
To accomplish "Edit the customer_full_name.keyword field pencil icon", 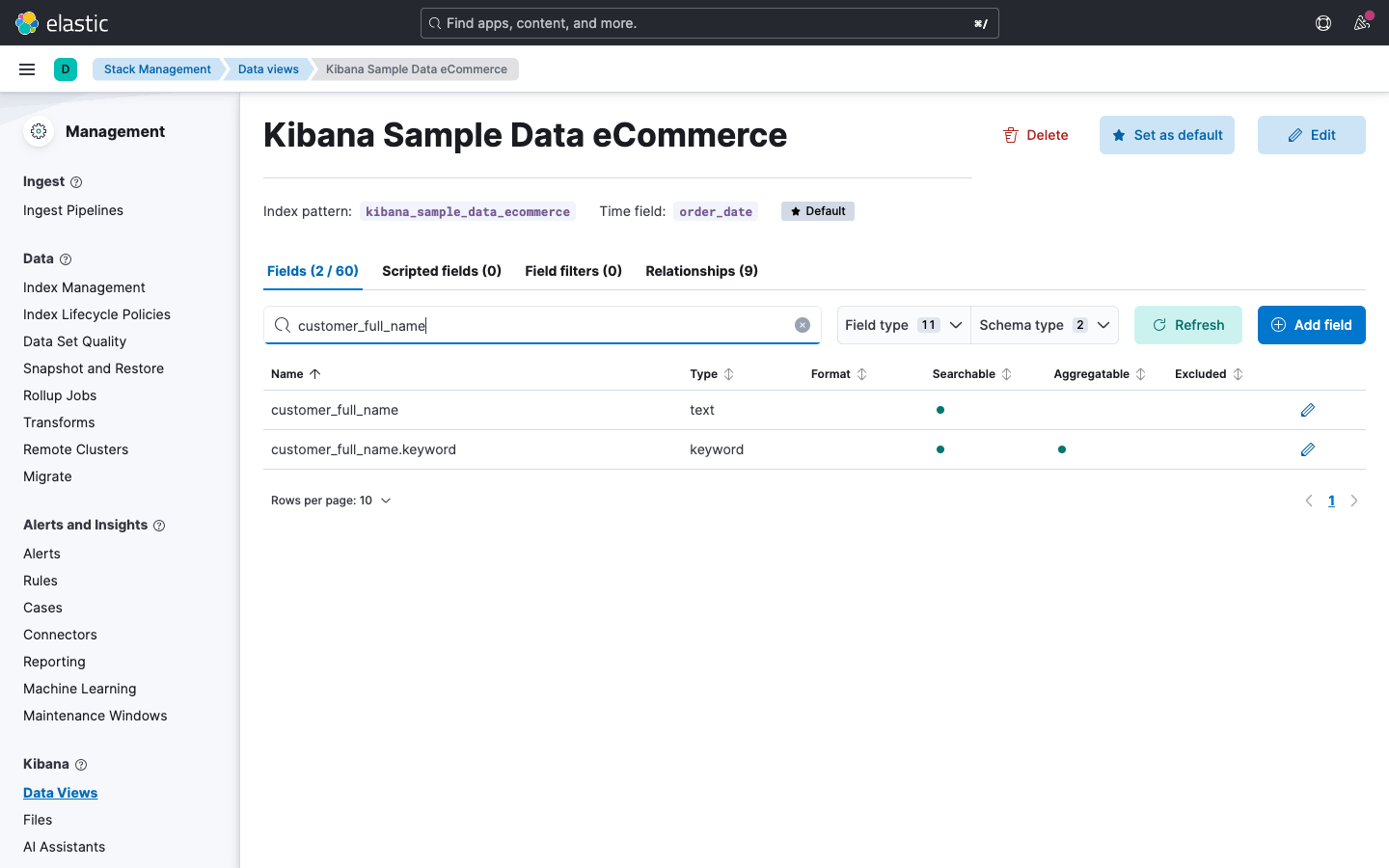I will [x=1307, y=449].
